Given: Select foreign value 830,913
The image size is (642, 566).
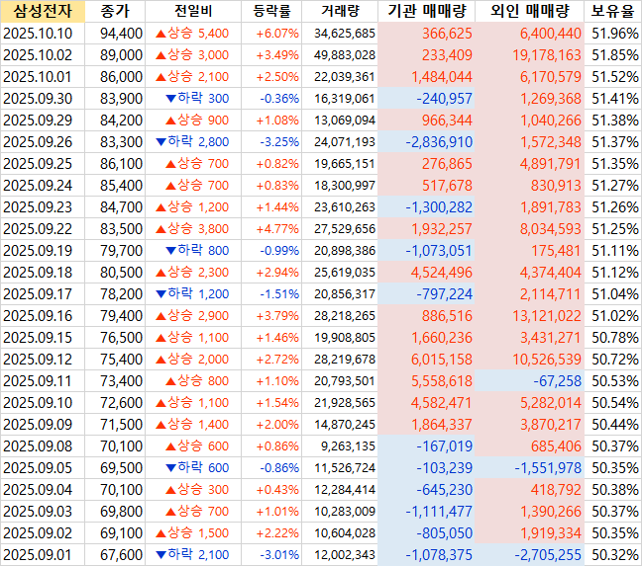Looking at the screenshot, I should tap(530, 185).
